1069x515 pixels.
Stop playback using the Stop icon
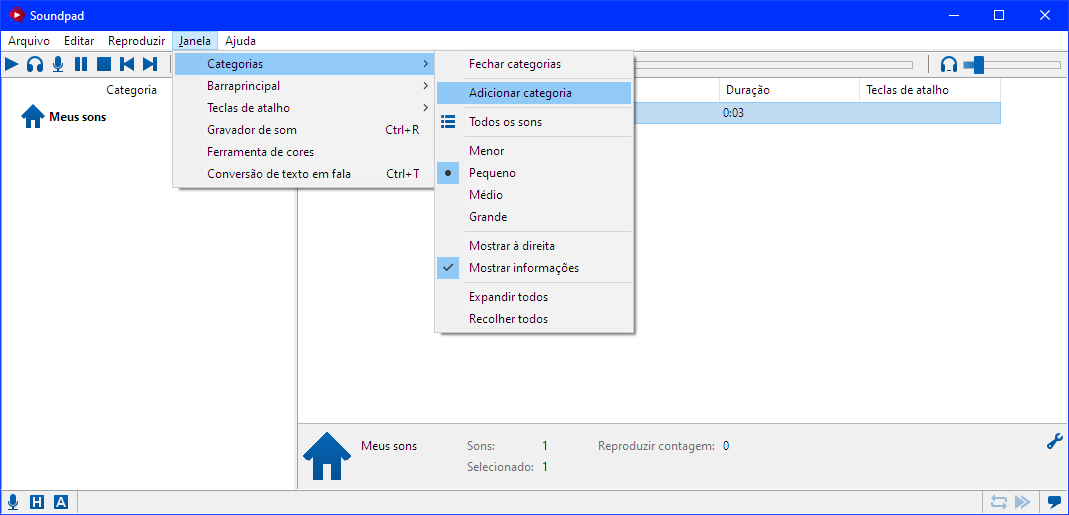104,64
